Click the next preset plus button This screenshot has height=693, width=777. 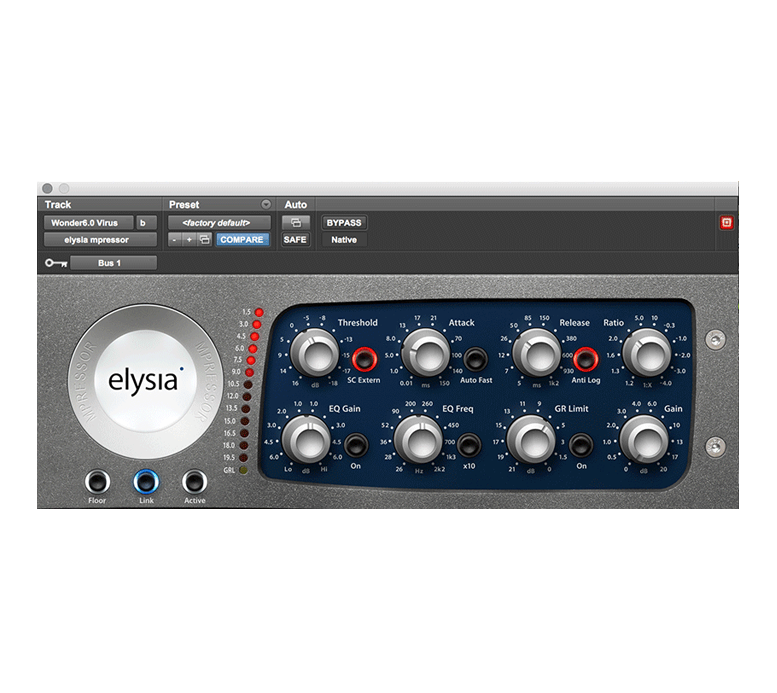(x=189, y=240)
